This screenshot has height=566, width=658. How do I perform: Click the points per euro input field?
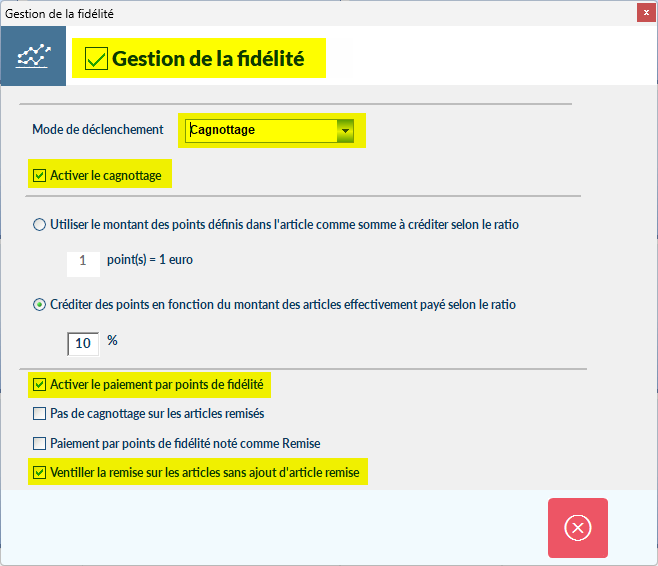tap(83, 264)
